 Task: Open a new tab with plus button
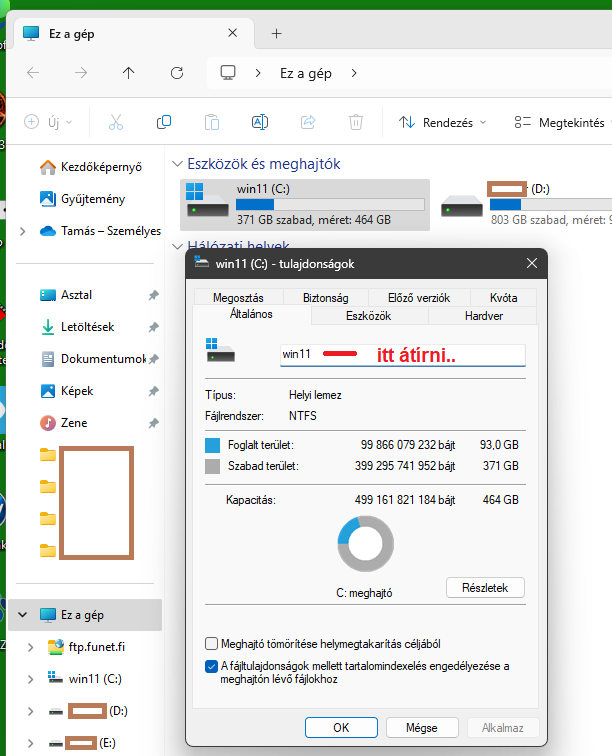coord(276,34)
